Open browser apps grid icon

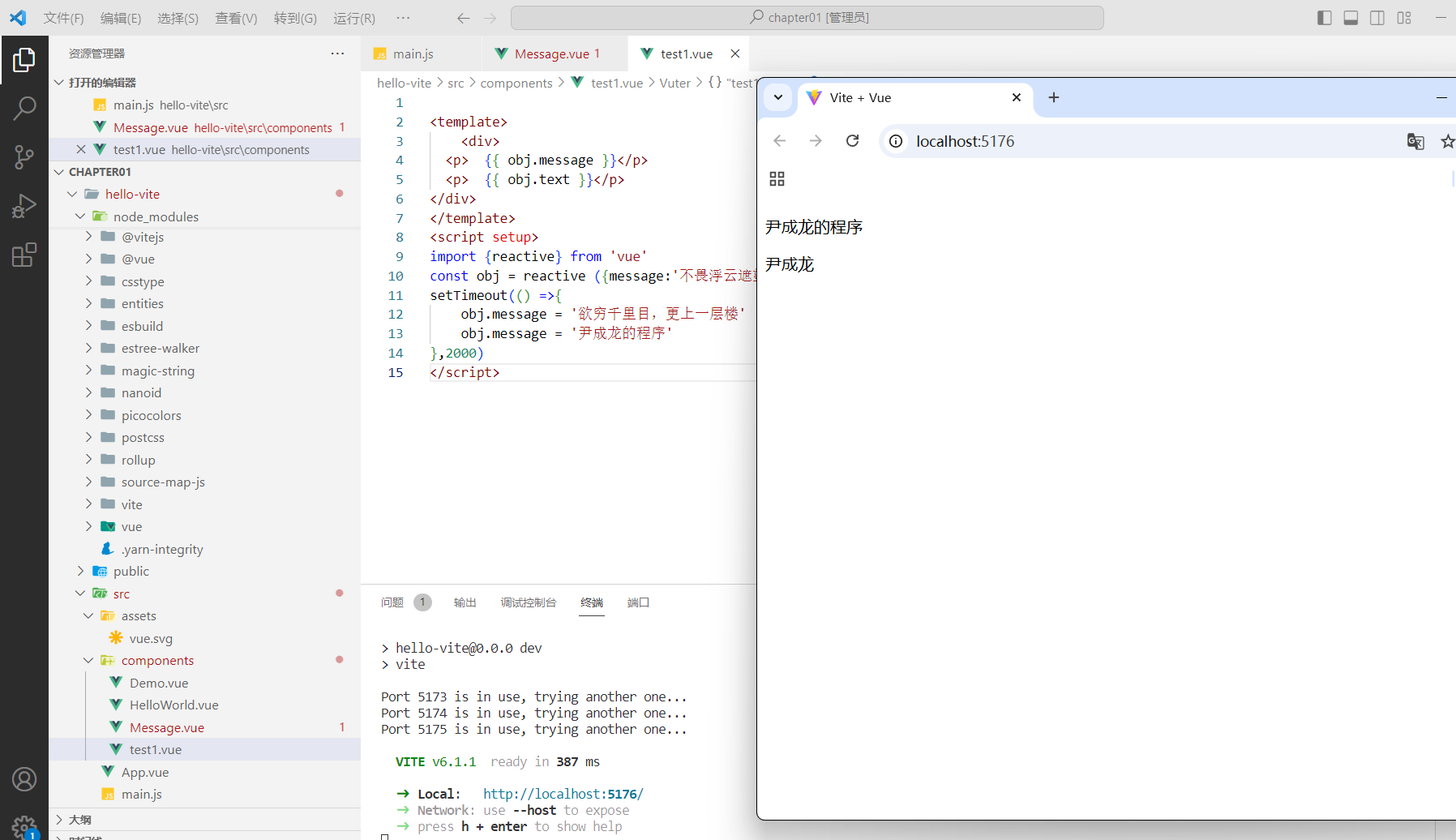(777, 178)
